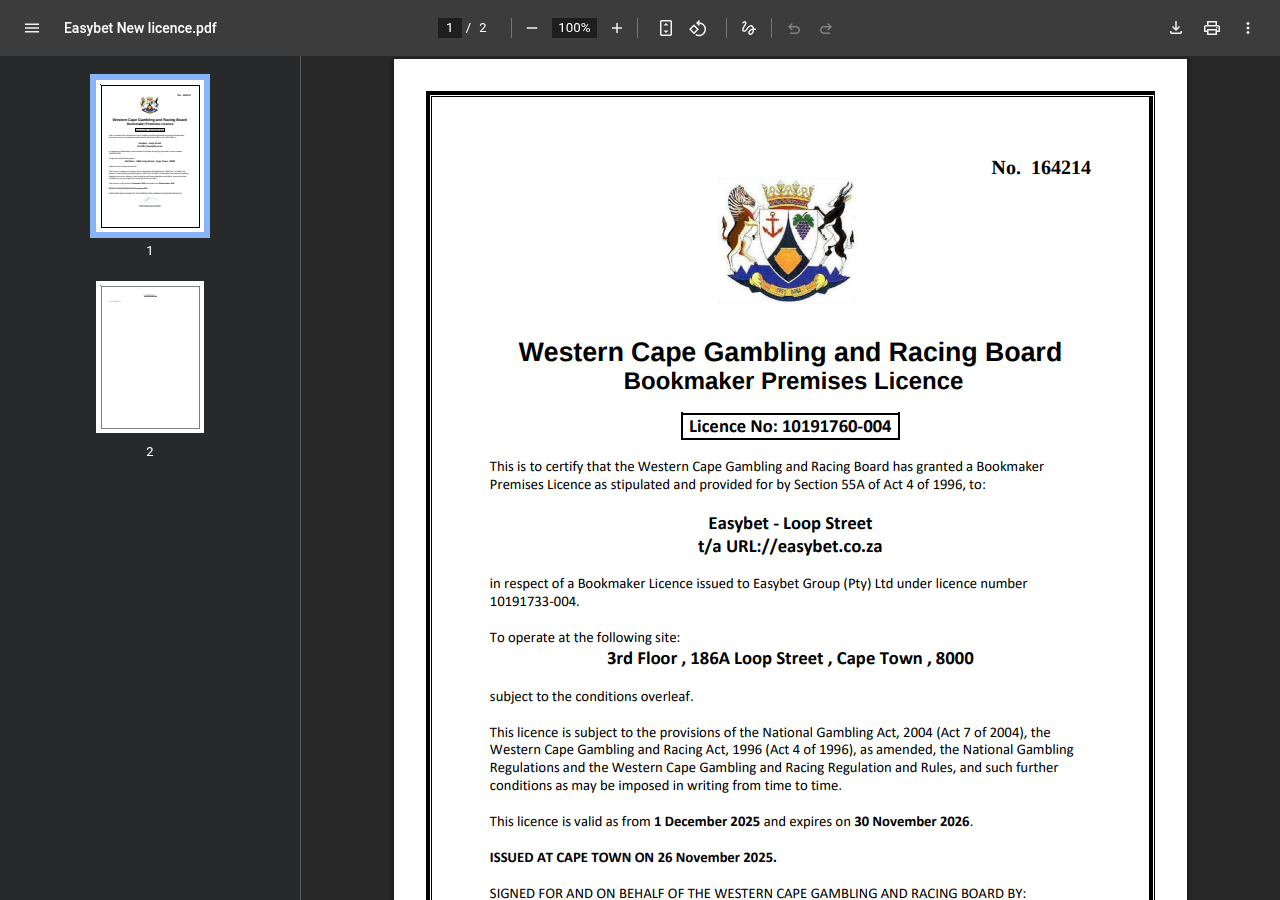The width and height of the screenshot is (1280, 900).
Task: Zoom in with the plus icon
Action: 617,28
